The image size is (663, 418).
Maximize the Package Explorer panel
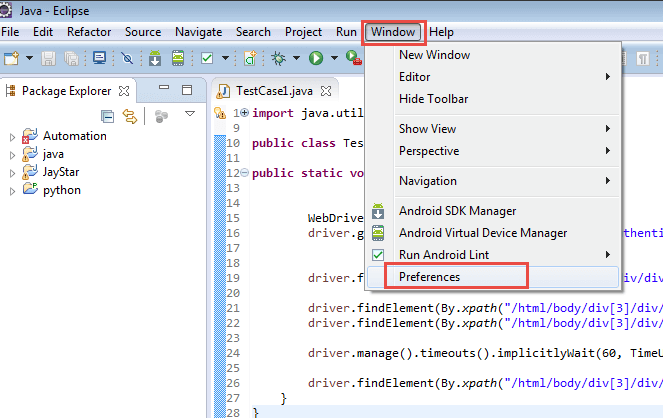tap(187, 90)
